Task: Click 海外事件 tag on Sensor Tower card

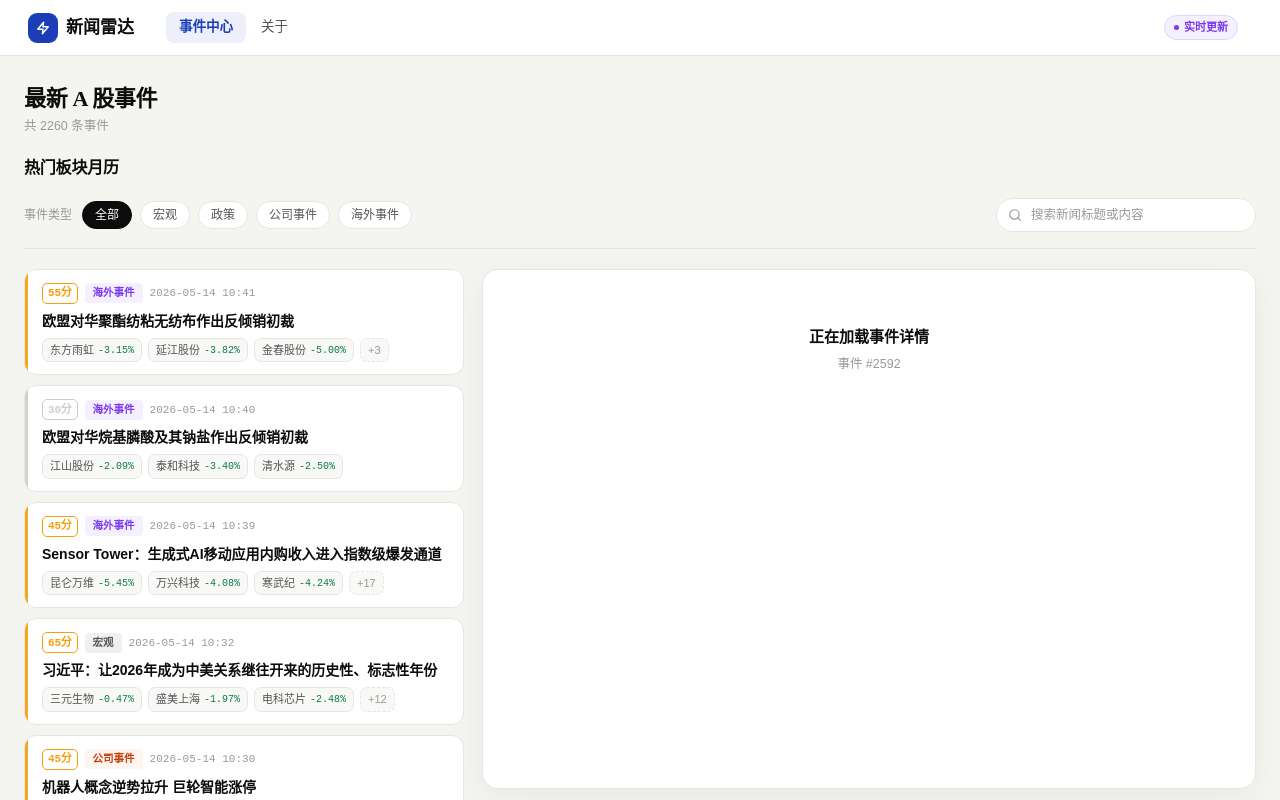Action: pyautogui.click(x=114, y=526)
